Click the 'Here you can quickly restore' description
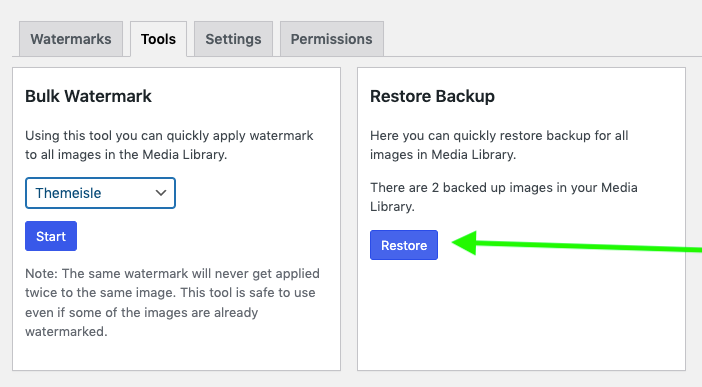 click(499, 145)
